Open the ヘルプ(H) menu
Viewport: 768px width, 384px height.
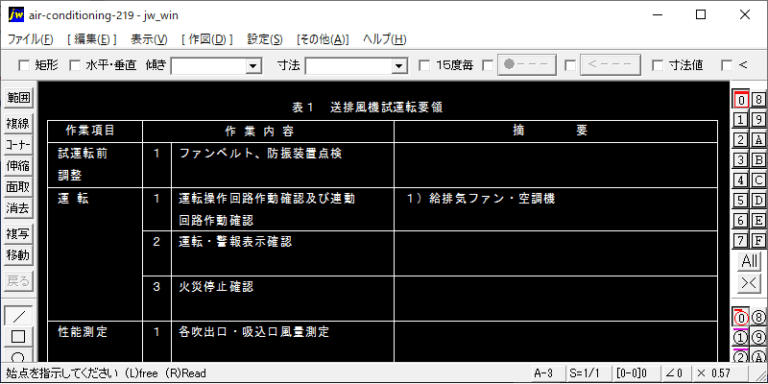click(x=384, y=40)
